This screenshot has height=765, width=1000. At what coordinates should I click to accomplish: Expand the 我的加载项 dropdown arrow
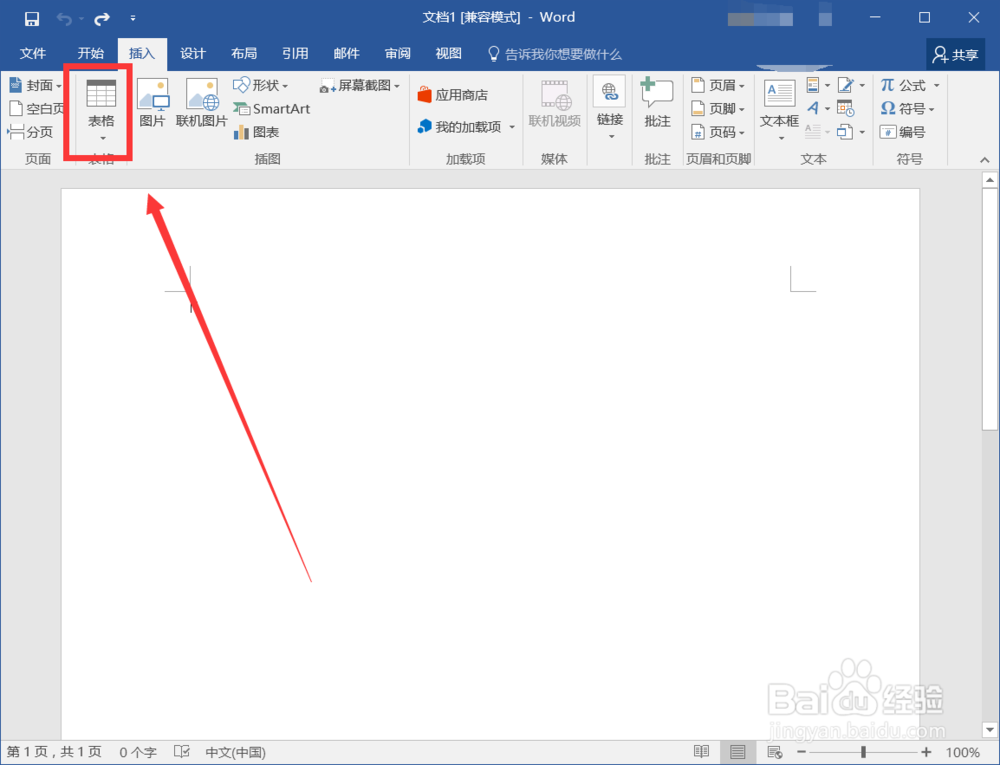click(x=511, y=127)
